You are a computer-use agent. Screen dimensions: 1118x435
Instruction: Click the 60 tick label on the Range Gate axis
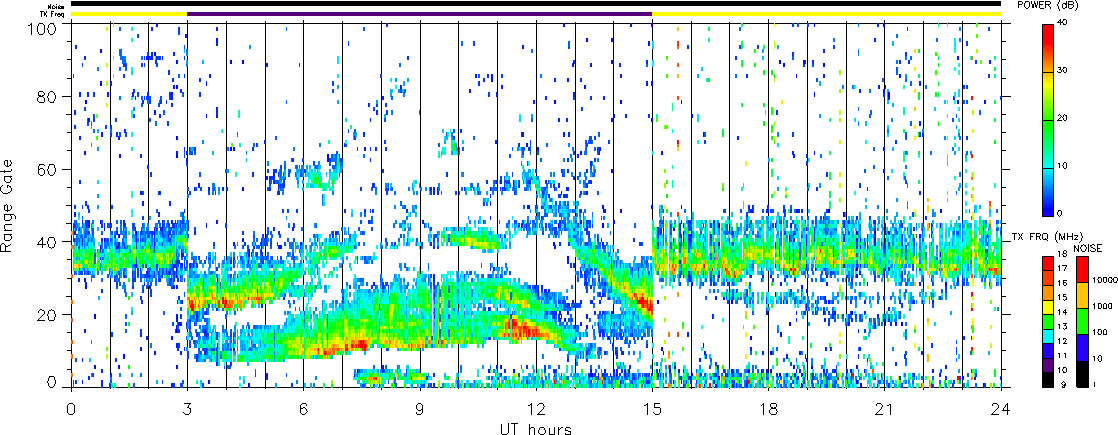pyautogui.click(x=51, y=169)
